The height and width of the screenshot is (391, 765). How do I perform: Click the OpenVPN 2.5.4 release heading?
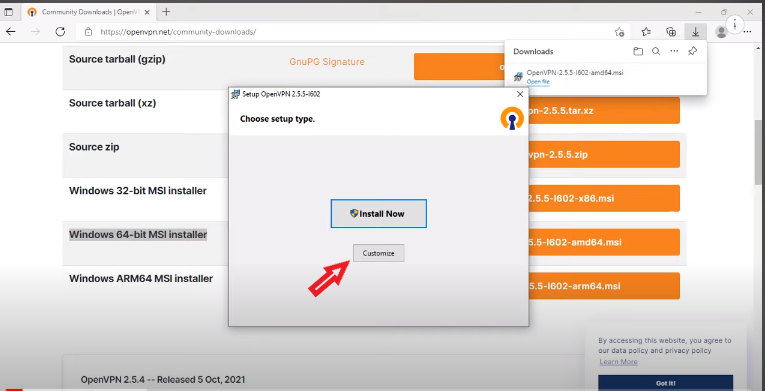coord(163,379)
